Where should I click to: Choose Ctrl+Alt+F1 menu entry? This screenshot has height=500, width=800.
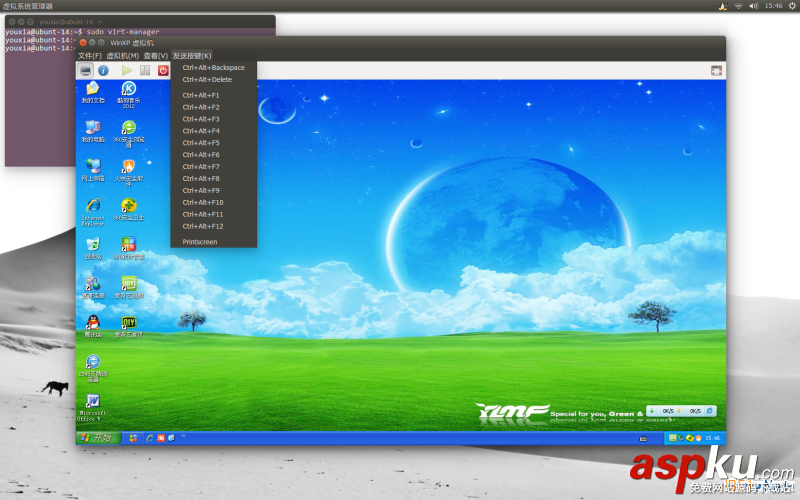click(x=213, y=95)
